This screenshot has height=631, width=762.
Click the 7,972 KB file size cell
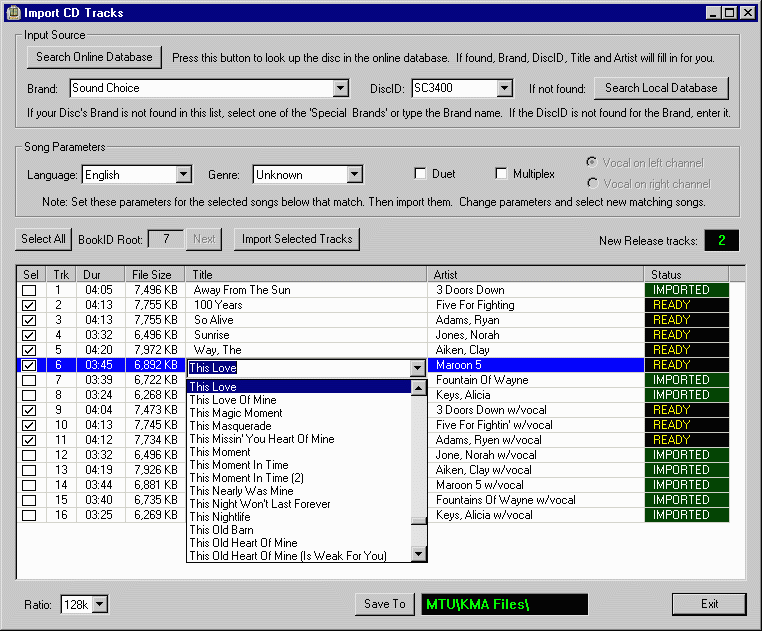tap(155, 350)
